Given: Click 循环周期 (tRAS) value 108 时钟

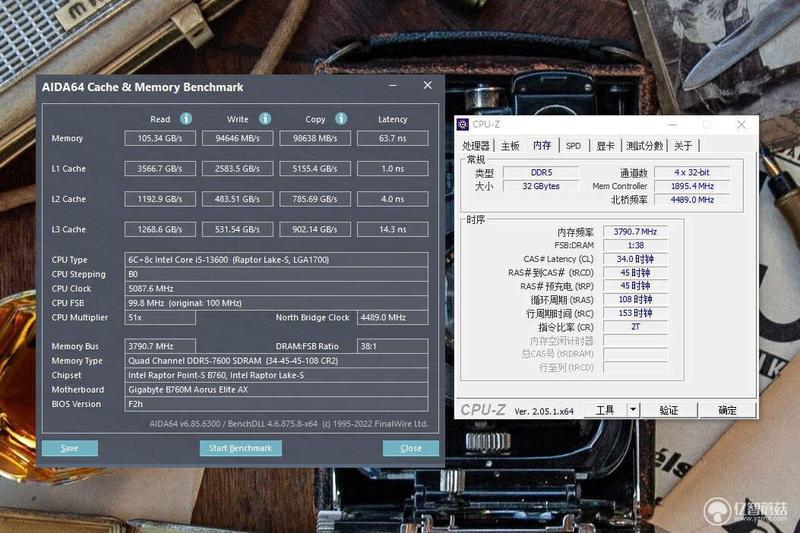Looking at the screenshot, I should tap(635, 299).
